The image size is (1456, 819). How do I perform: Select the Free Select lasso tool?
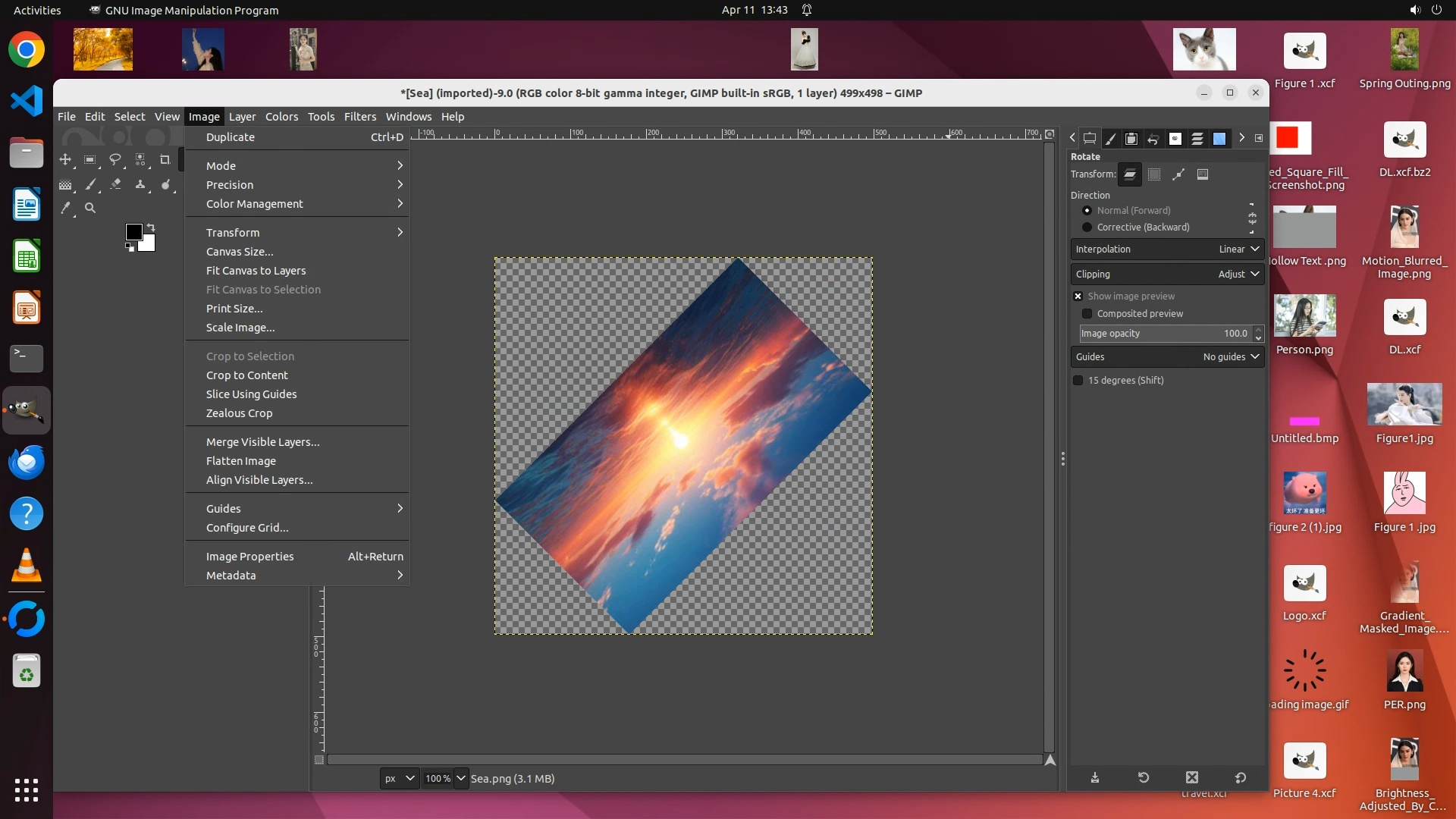coord(115,160)
